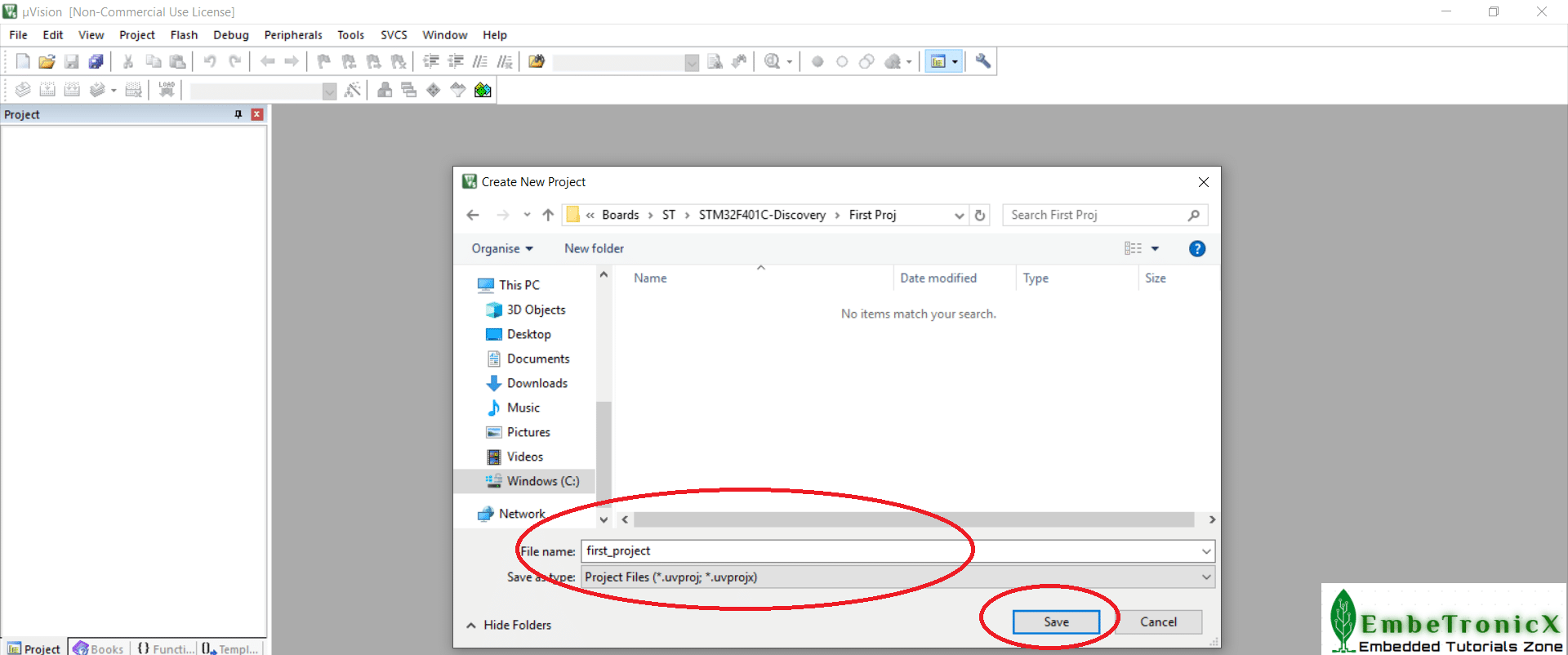Click the Redo toolbar icon

click(234, 61)
